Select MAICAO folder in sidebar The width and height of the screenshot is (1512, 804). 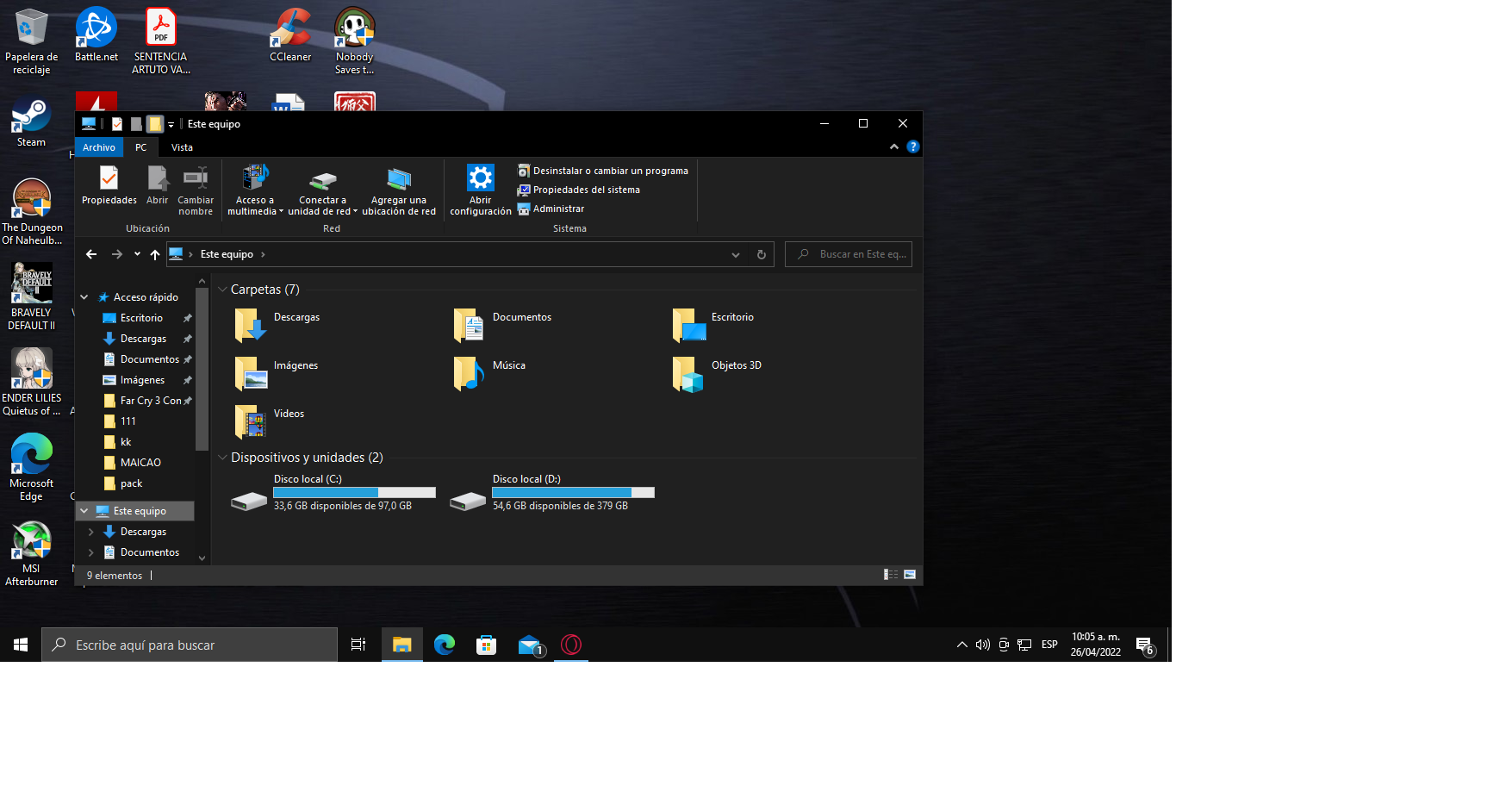click(x=140, y=463)
